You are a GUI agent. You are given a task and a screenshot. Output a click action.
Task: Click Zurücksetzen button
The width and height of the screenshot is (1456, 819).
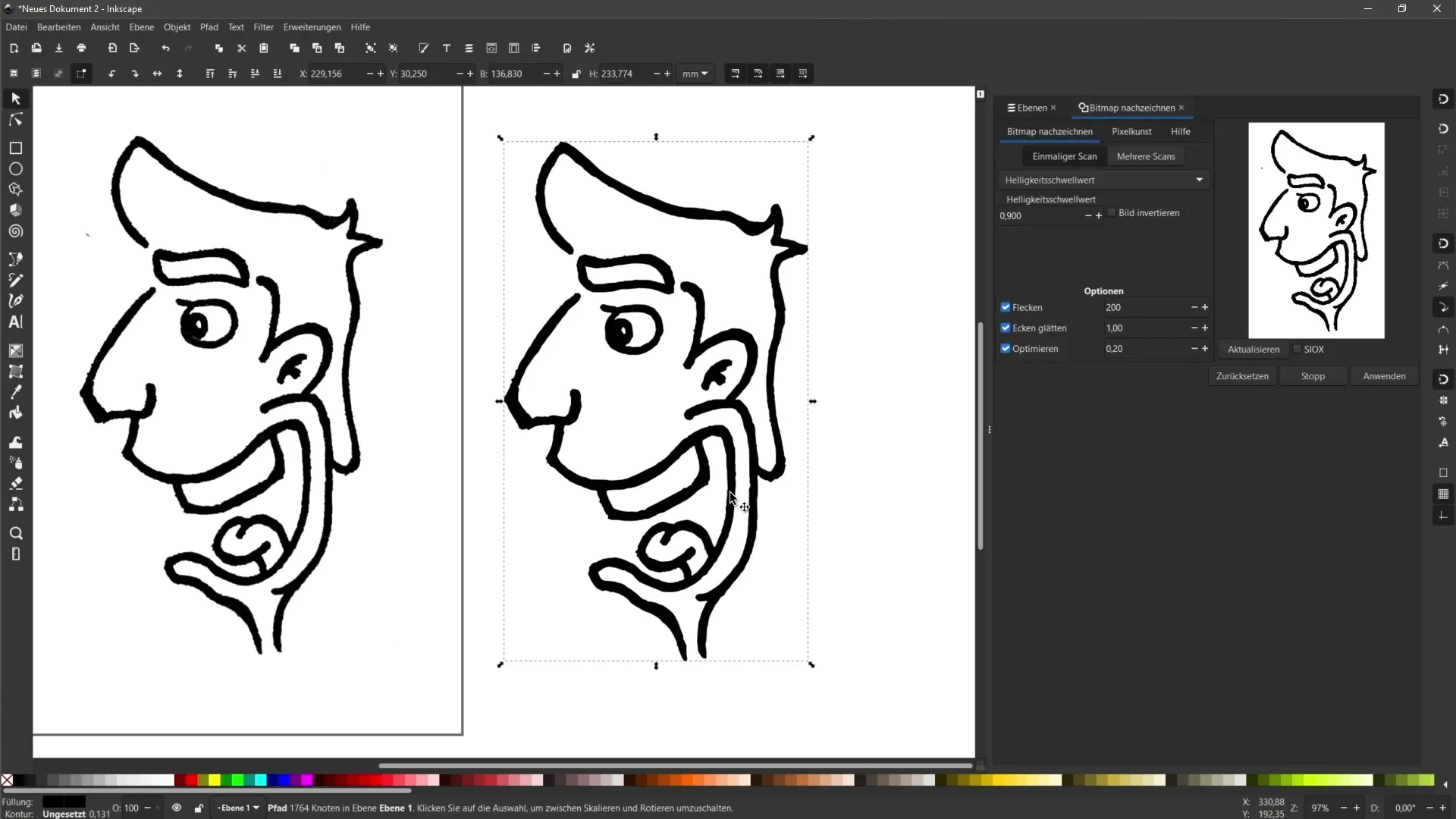point(1243,375)
